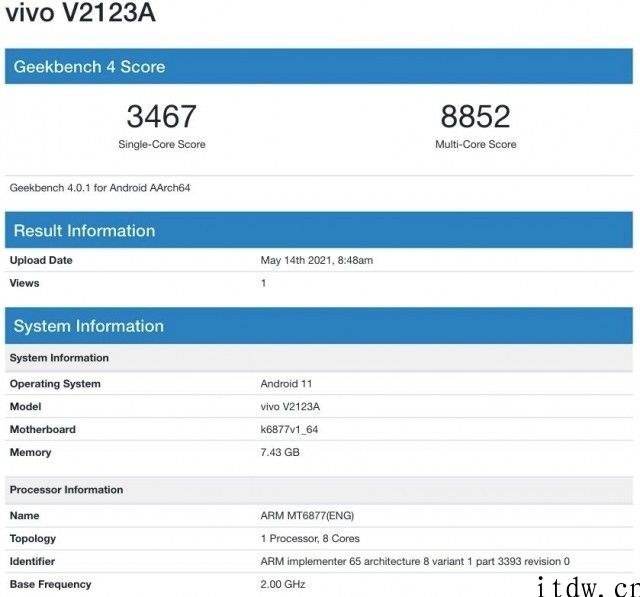This screenshot has width=640, height=597.
Task: Select the 7.43 GB memory value
Action: point(280,453)
